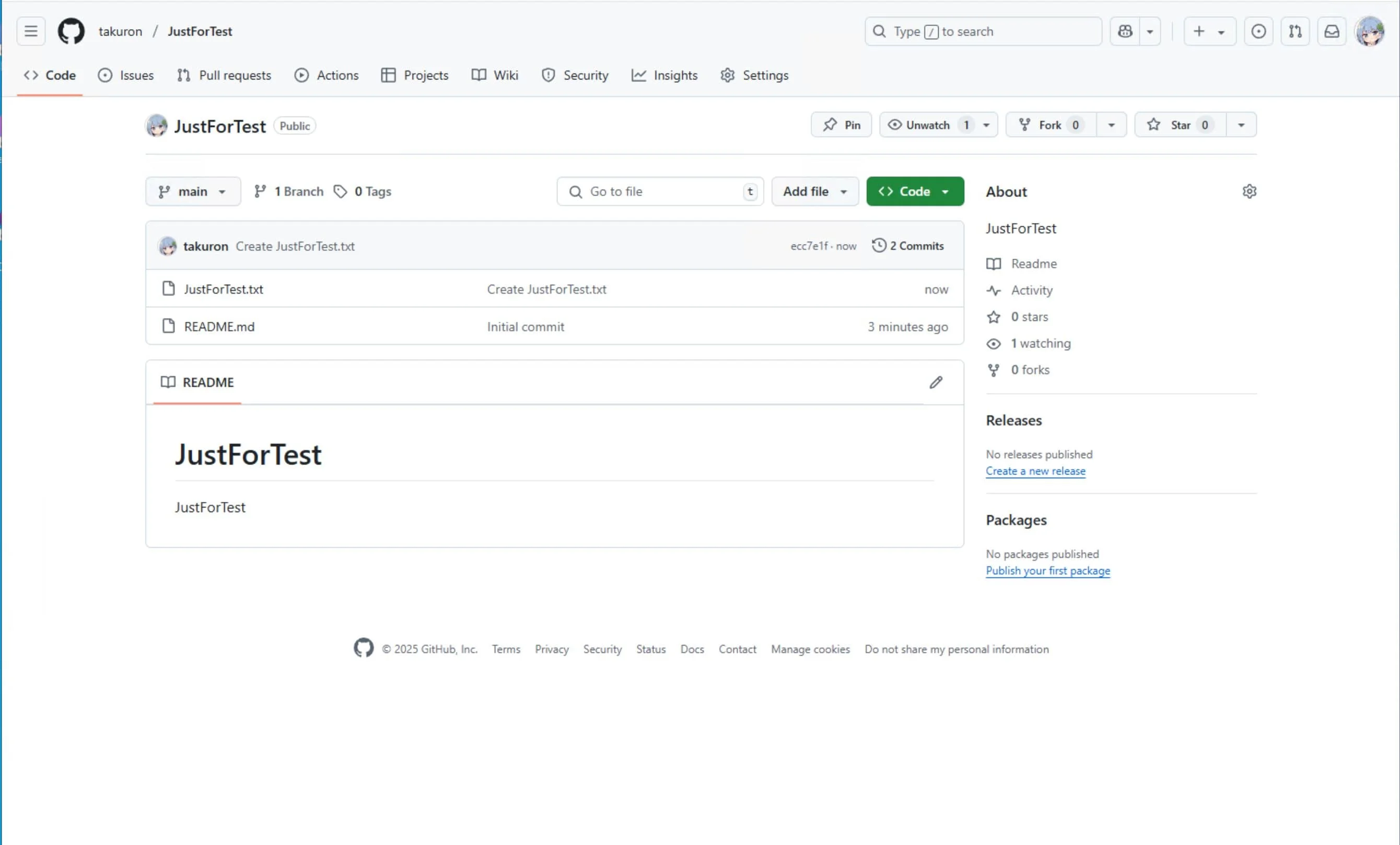Switch to the Security tab
This screenshot has height=845, width=1400.
coord(575,75)
